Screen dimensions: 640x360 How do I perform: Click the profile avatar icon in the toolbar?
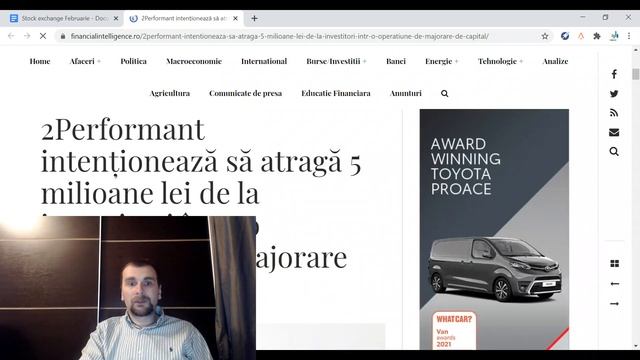[614, 36]
